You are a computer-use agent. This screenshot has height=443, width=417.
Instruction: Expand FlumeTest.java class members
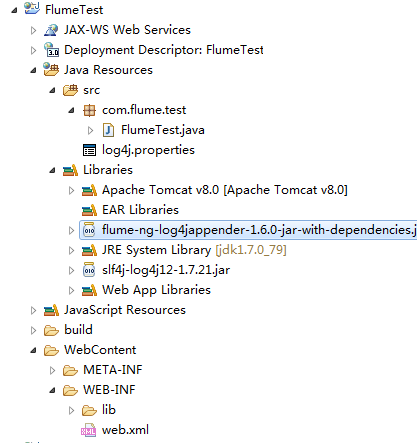click(90, 130)
